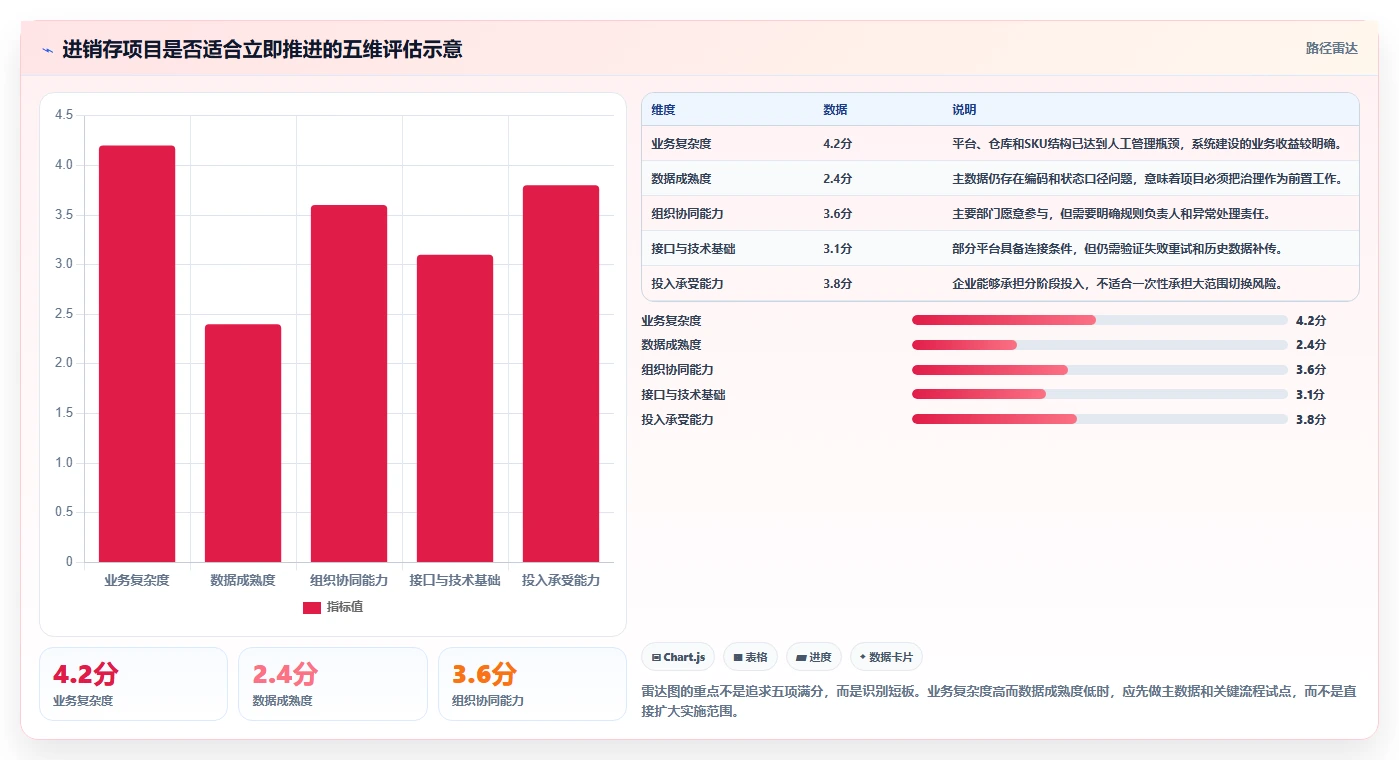
Task: Open the 2.4分 数据成熟度 data card
Action: pos(333,684)
